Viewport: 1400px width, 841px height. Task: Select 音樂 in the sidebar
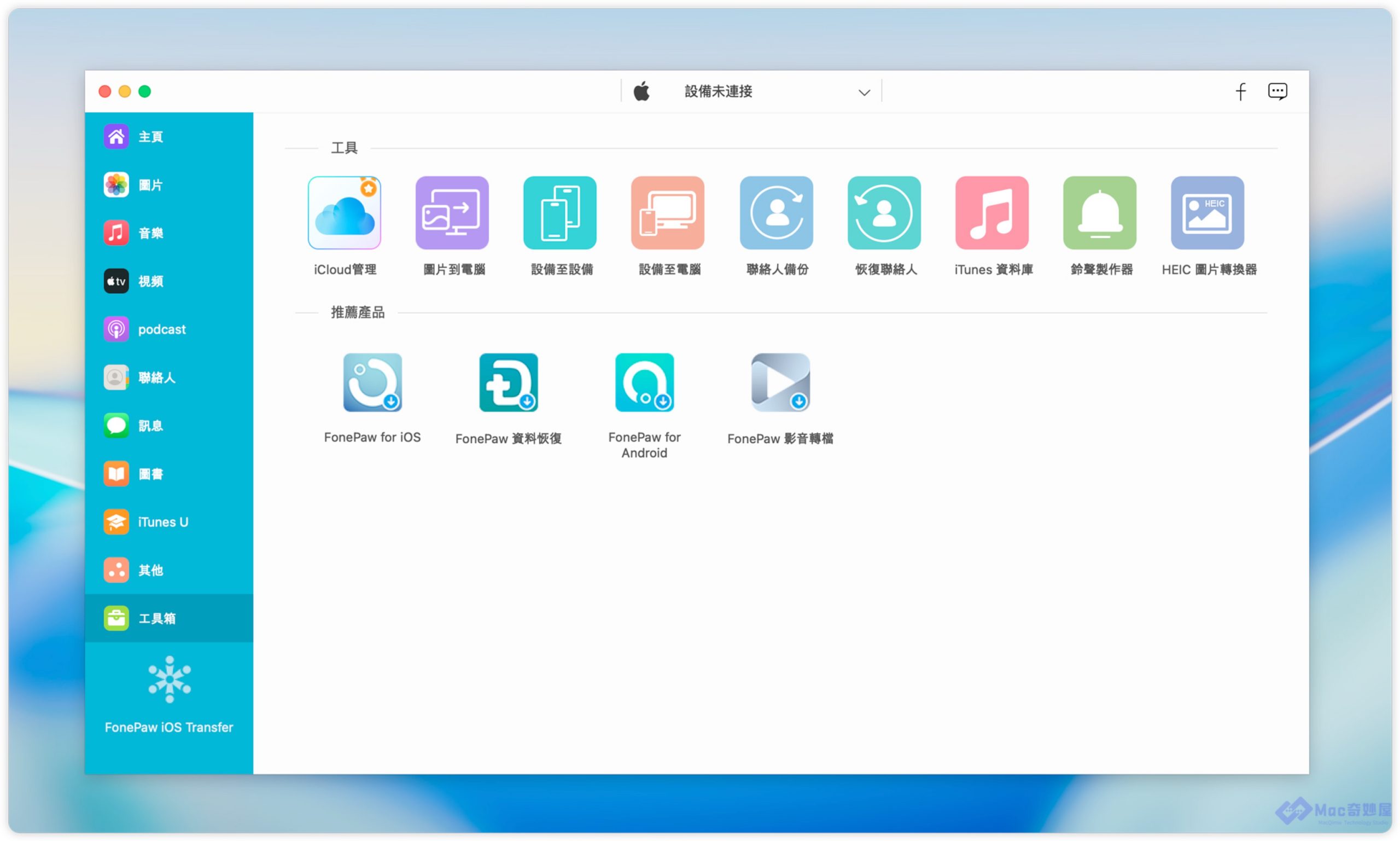point(150,233)
